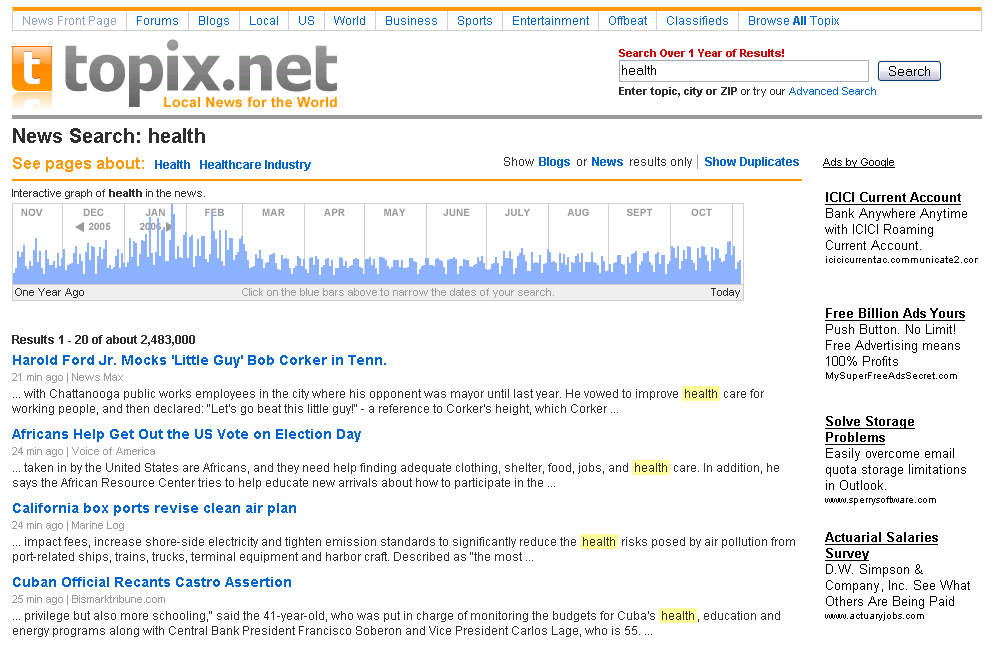Open the Healthcare Industry page link
Image resolution: width=992 pixels, height=647 pixels.
point(255,164)
